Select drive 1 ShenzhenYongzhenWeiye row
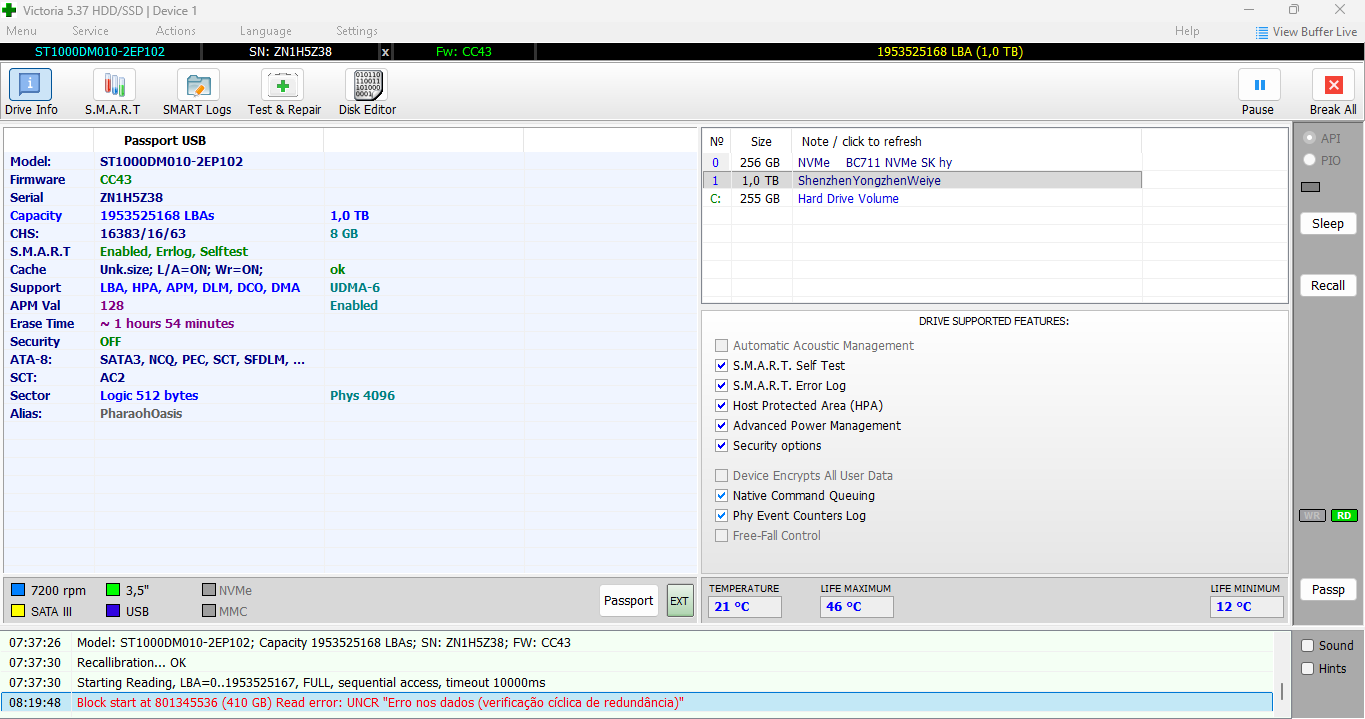The height and width of the screenshot is (719, 1365). pyautogui.click(x=922, y=180)
